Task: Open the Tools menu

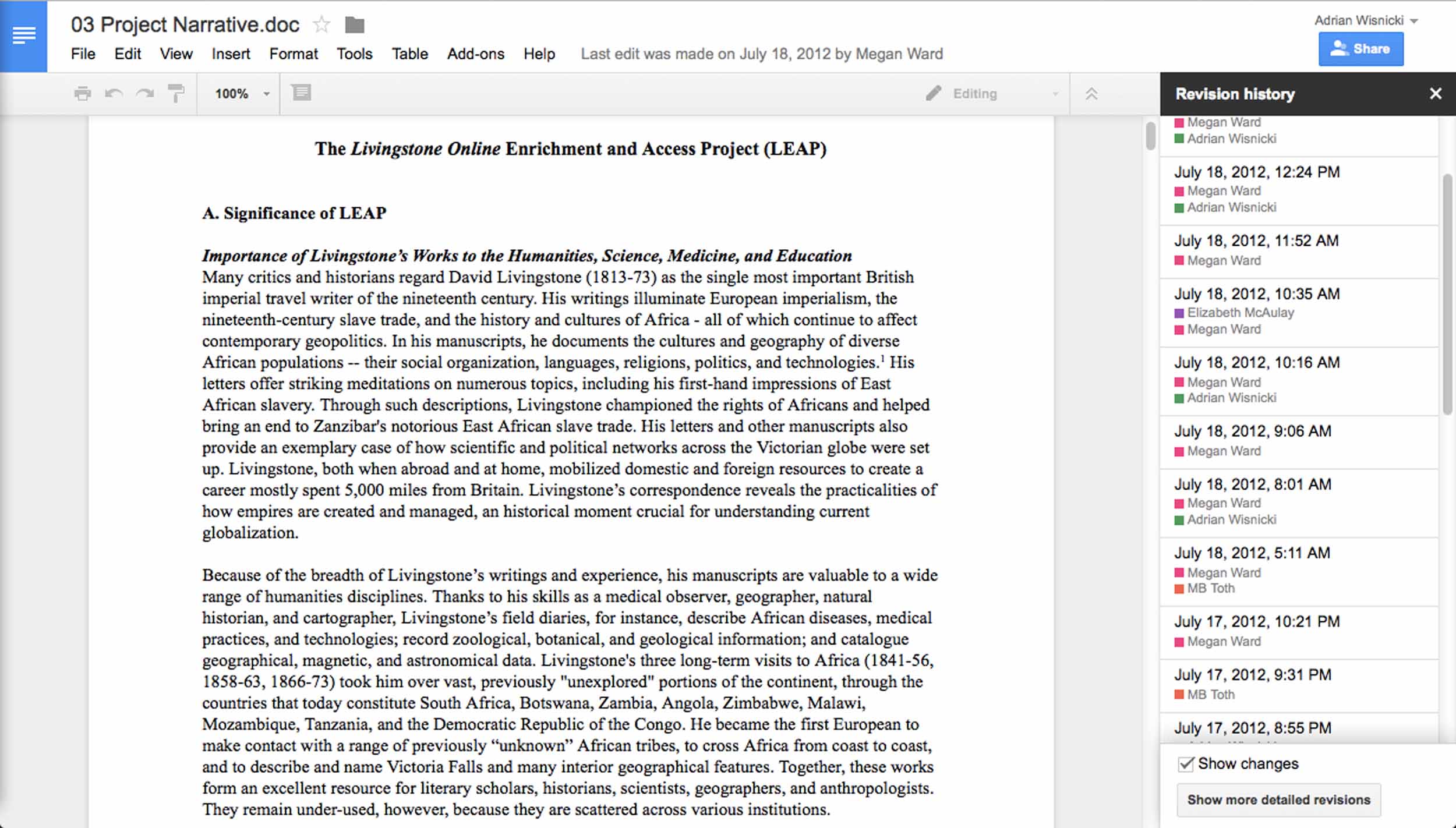Action: point(354,54)
